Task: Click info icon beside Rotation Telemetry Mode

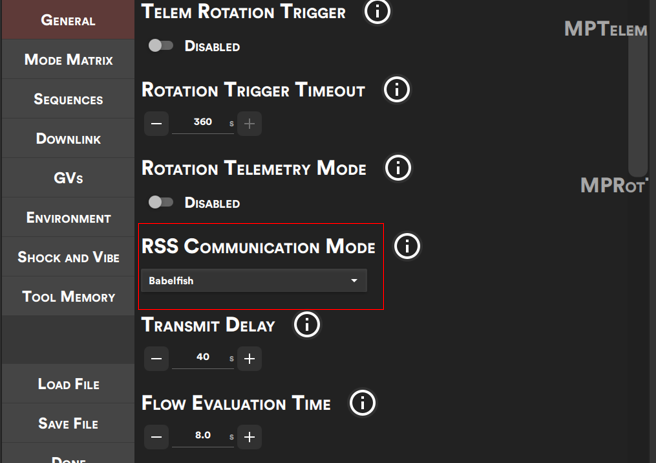Action: [x=398, y=167]
